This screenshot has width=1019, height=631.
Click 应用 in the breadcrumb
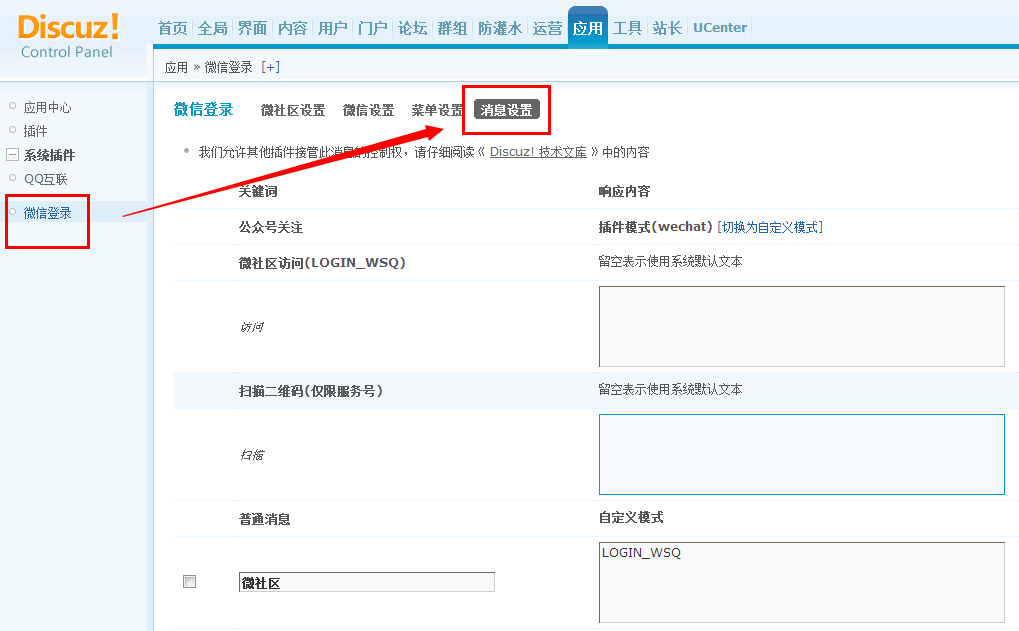[176, 67]
